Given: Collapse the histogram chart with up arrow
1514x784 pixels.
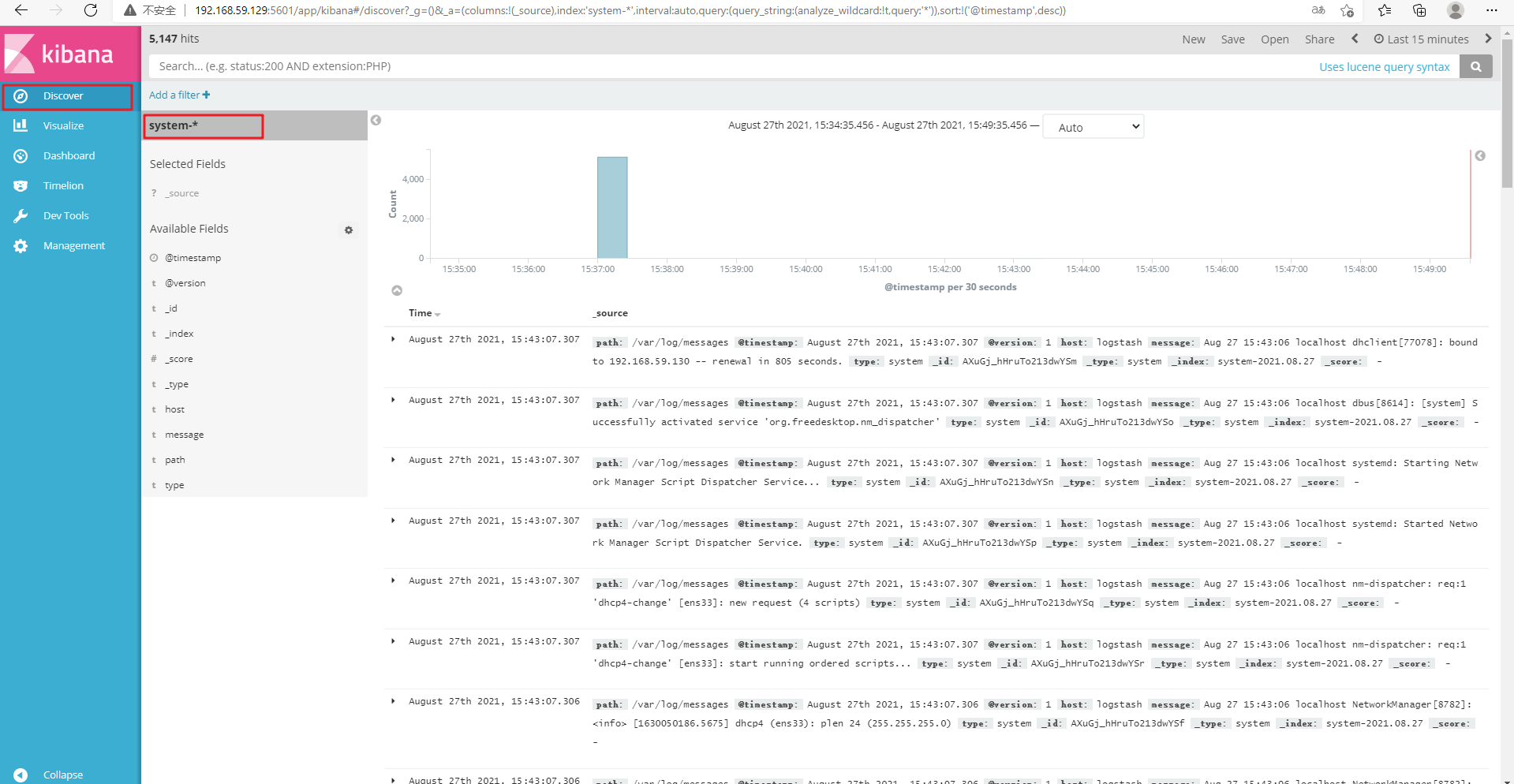Looking at the screenshot, I should click(x=397, y=291).
